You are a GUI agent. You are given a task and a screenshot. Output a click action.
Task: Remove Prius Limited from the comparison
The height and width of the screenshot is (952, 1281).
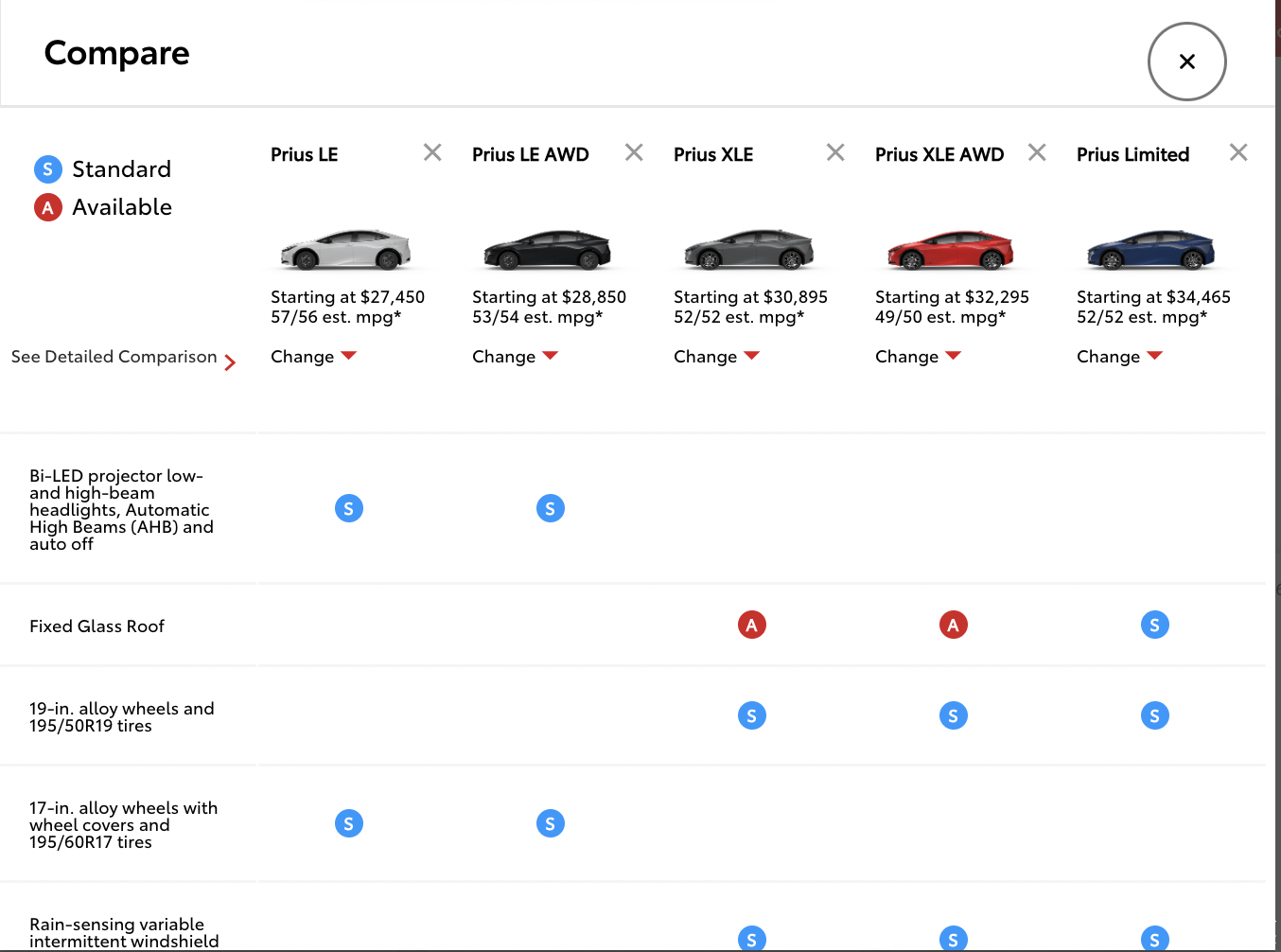(1238, 152)
